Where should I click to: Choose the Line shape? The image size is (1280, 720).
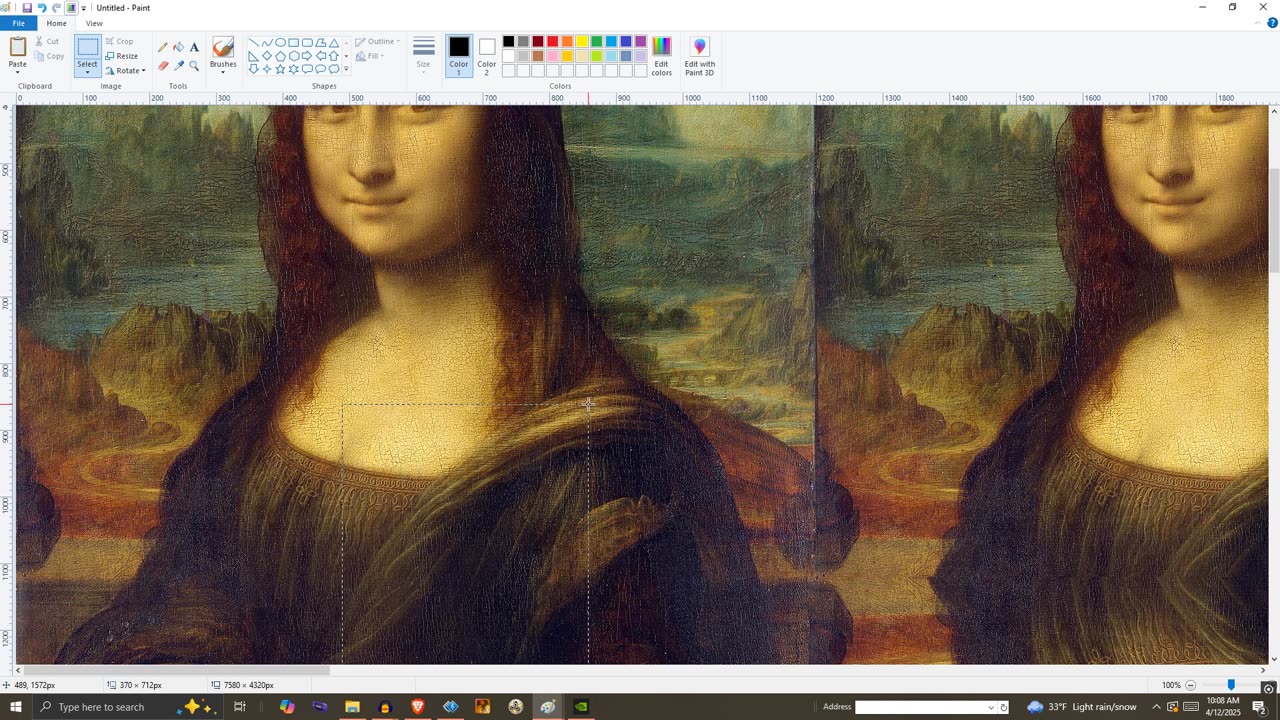point(254,43)
